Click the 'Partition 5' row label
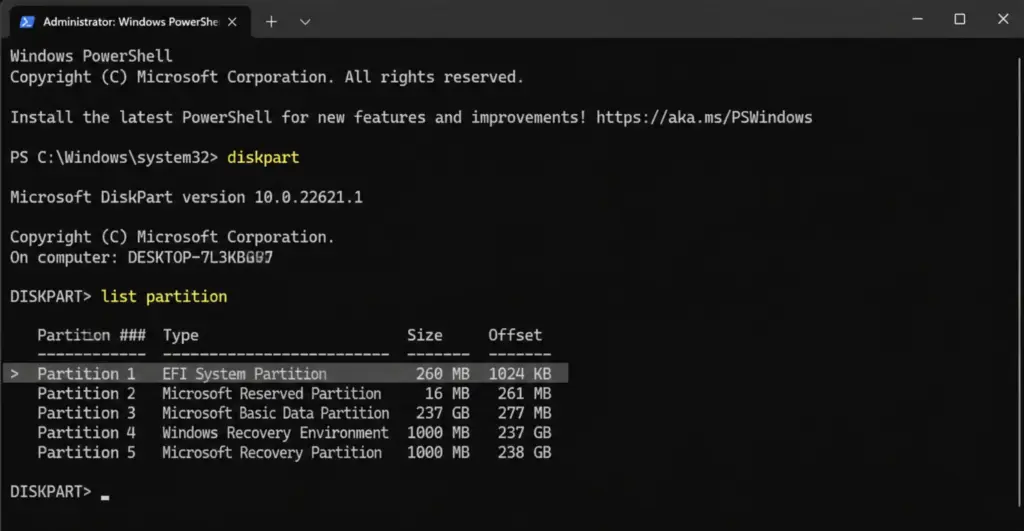 point(86,453)
